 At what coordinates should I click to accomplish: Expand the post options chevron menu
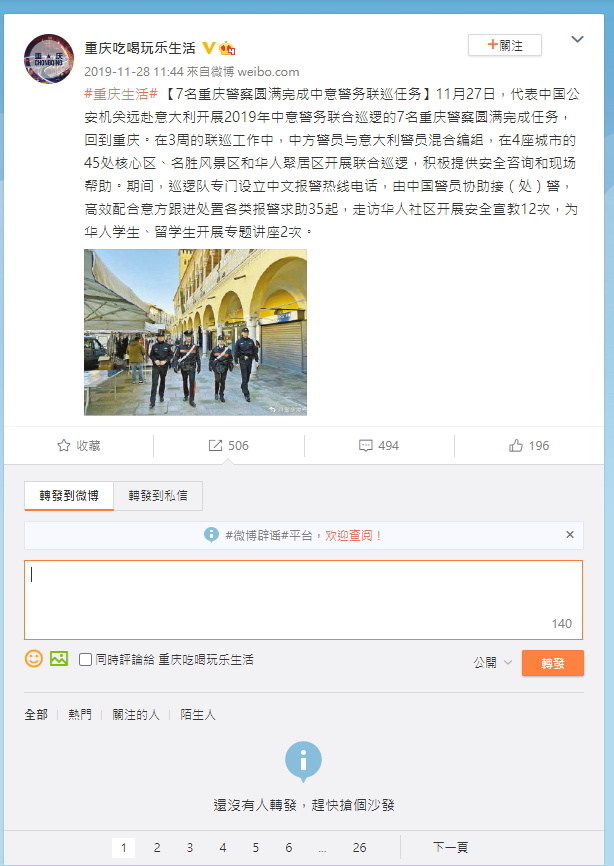pyautogui.click(x=577, y=39)
